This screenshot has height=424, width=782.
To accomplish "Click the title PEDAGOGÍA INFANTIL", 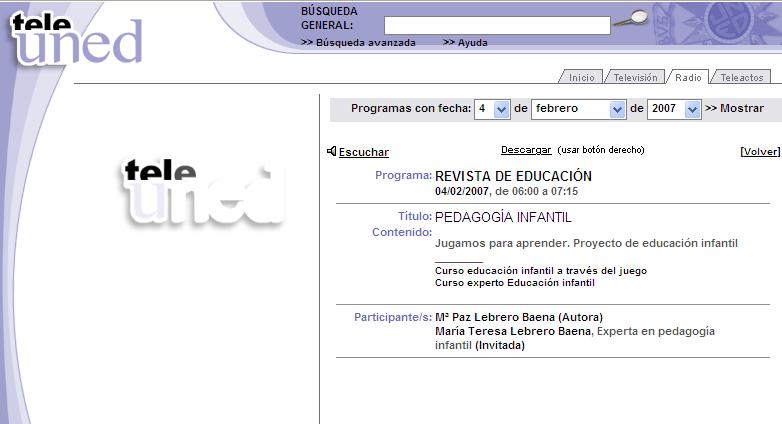I will (x=503, y=217).
